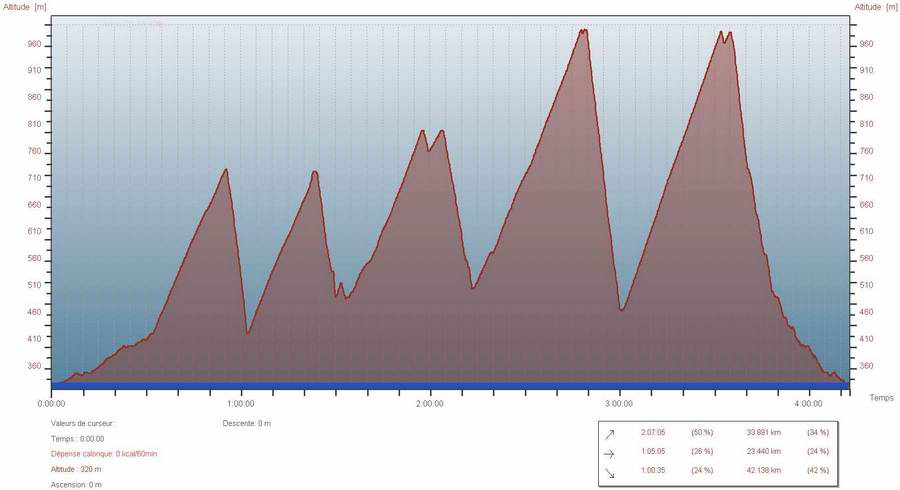Click the 960 tick on right altitude axis
The width and height of the screenshot is (900, 490).
(x=866, y=44)
